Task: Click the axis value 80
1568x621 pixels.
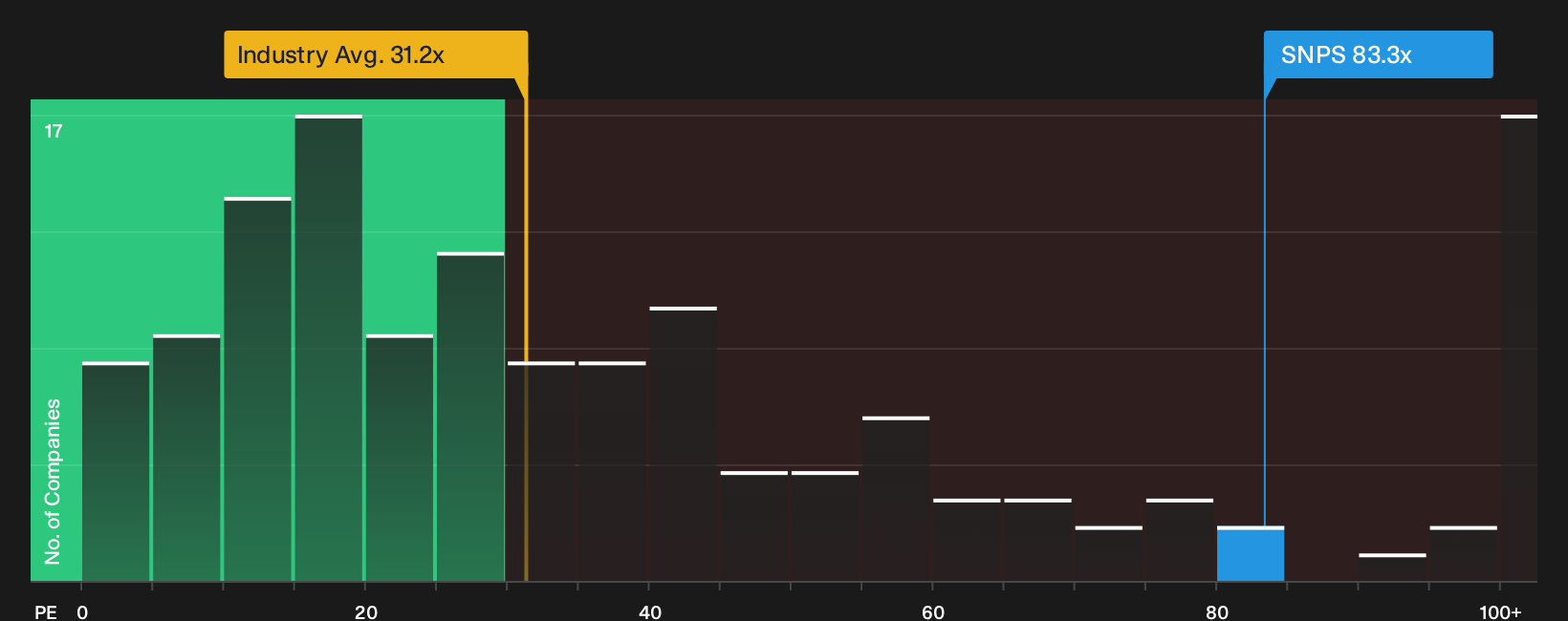Action: click(x=1216, y=611)
